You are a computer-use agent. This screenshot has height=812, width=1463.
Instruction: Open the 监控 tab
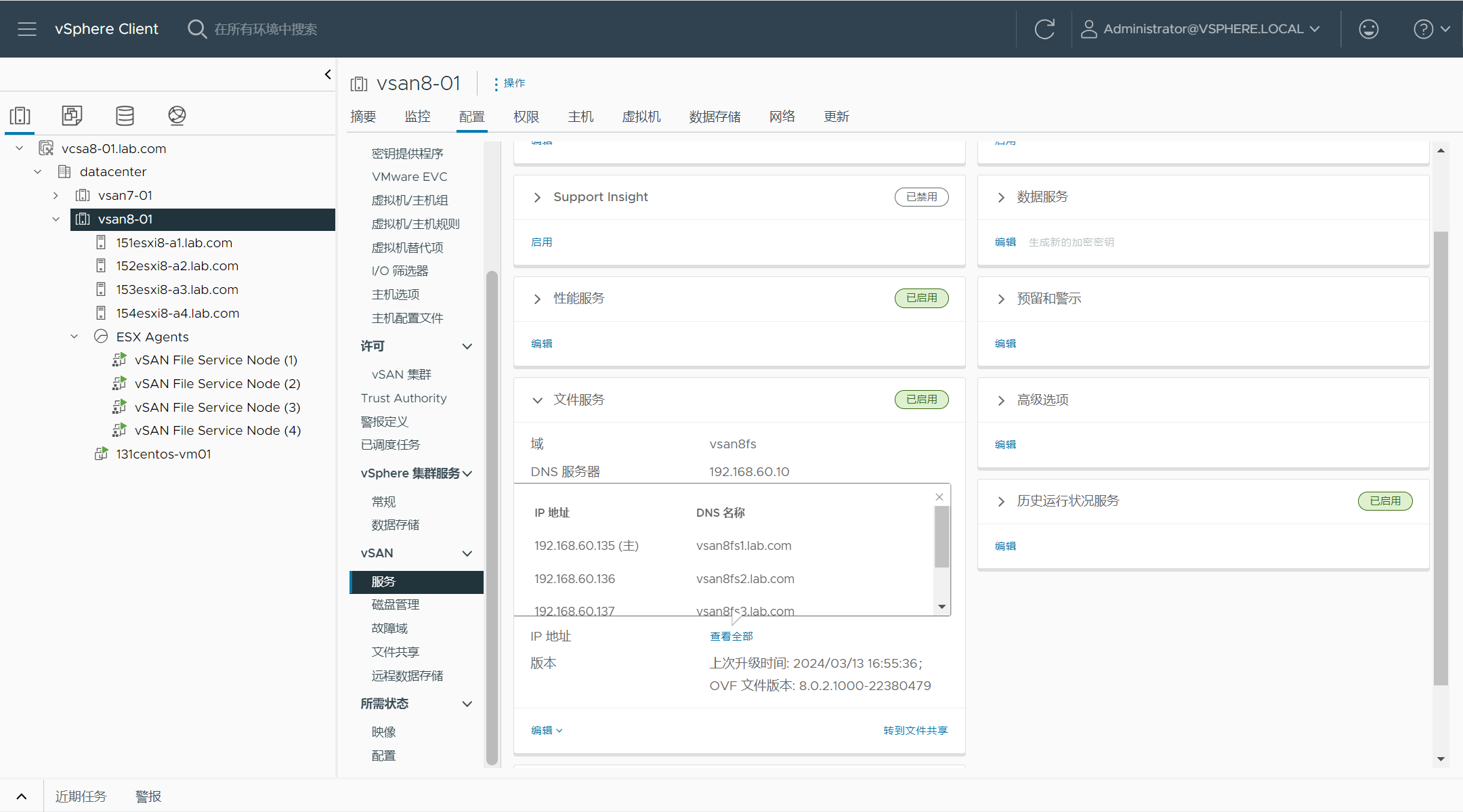click(417, 116)
